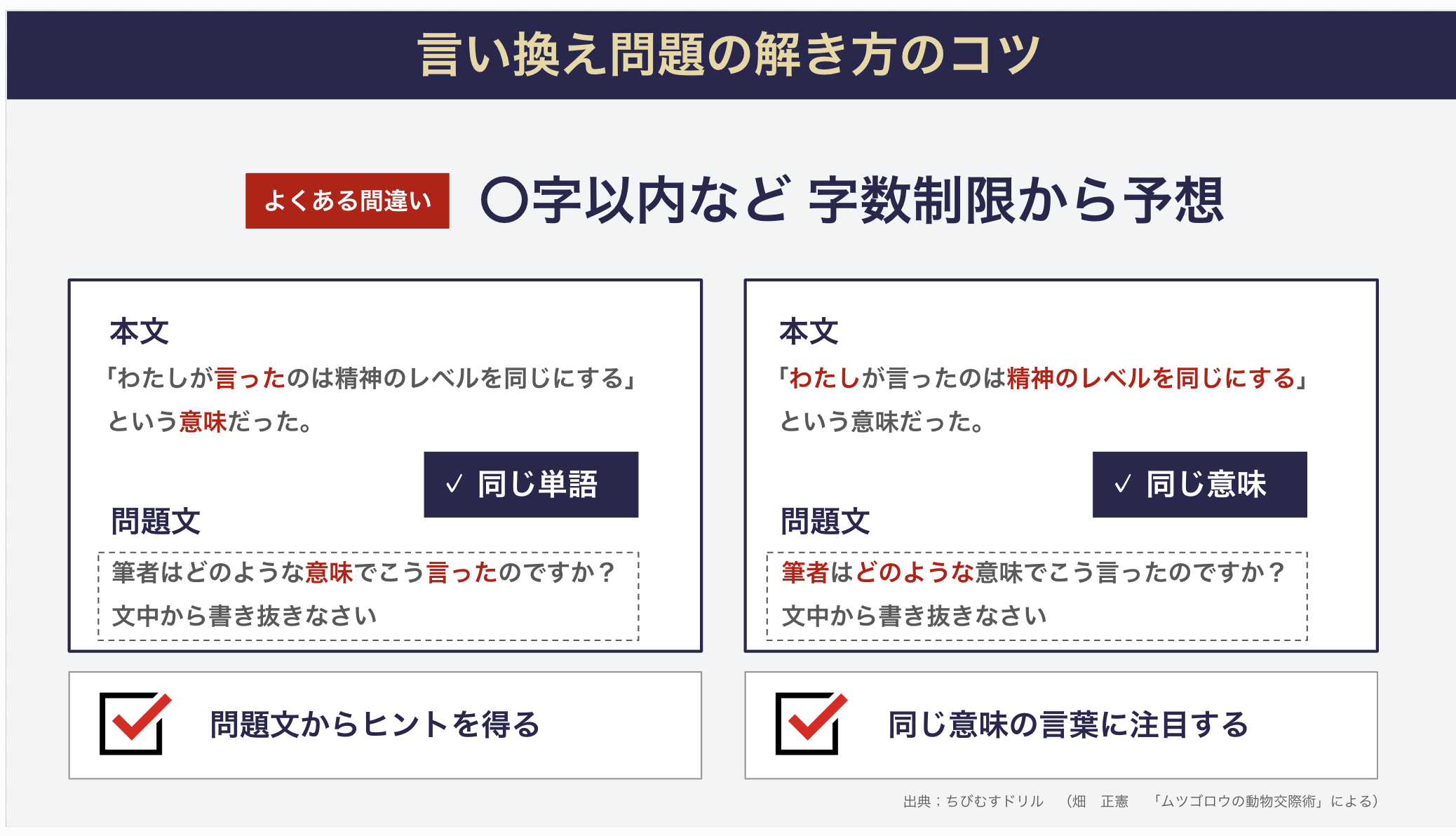
Task: Click the left dashed question box
Action: [368, 596]
